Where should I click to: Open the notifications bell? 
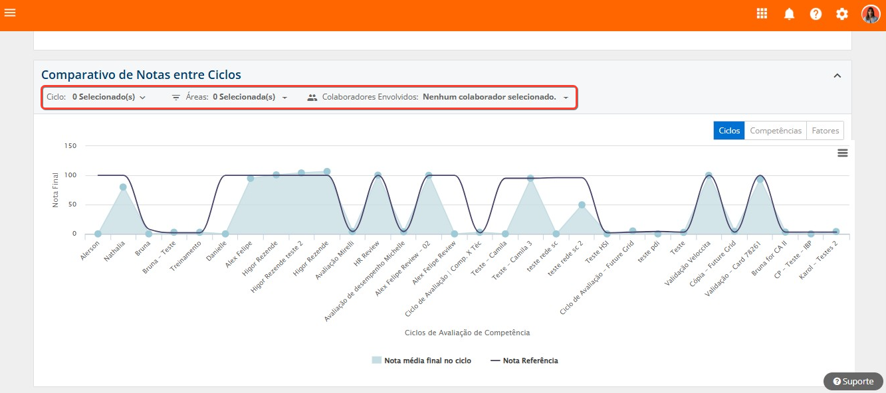[789, 15]
